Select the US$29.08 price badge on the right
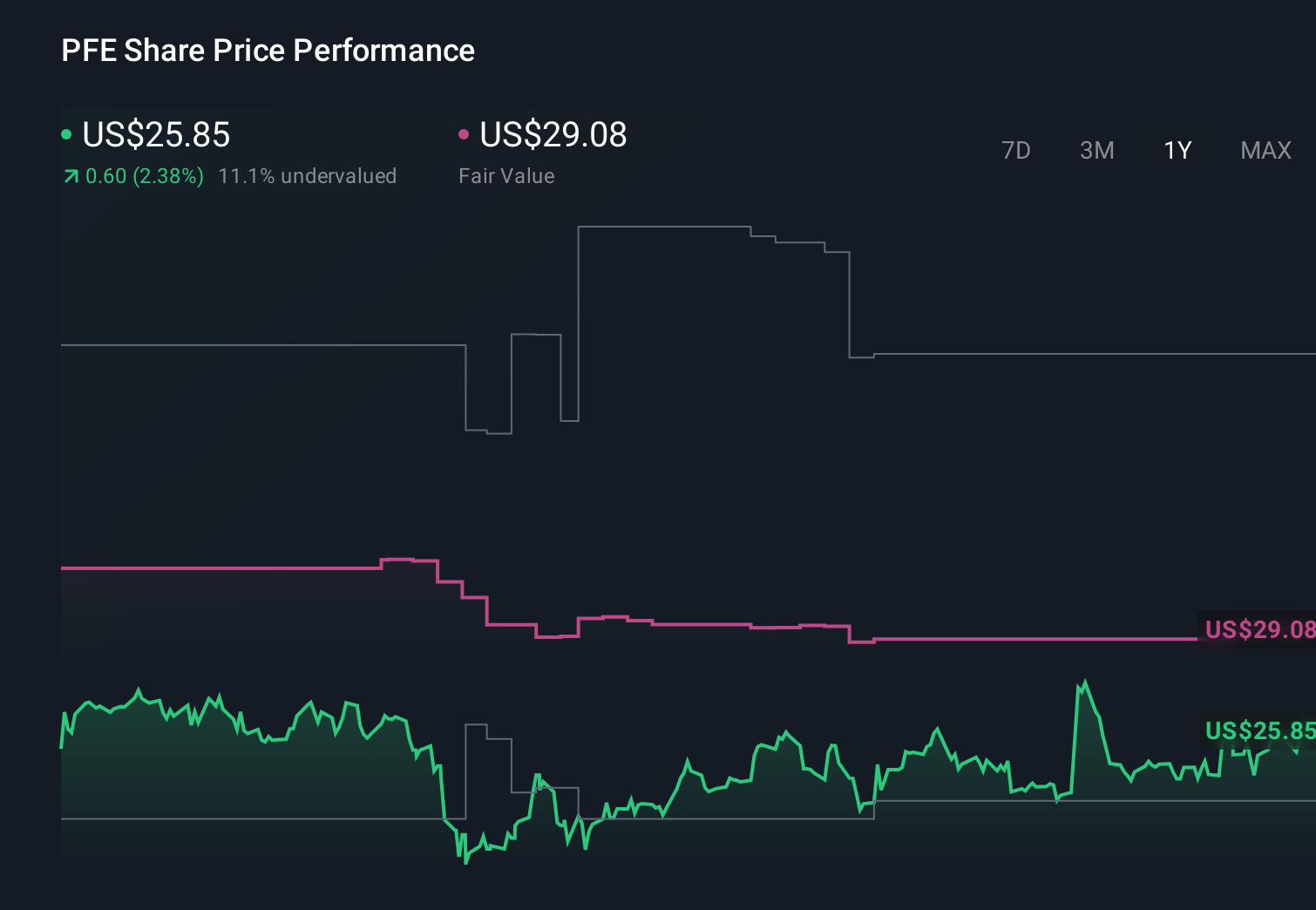Image resolution: width=1316 pixels, height=910 pixels. point(1259,629)
